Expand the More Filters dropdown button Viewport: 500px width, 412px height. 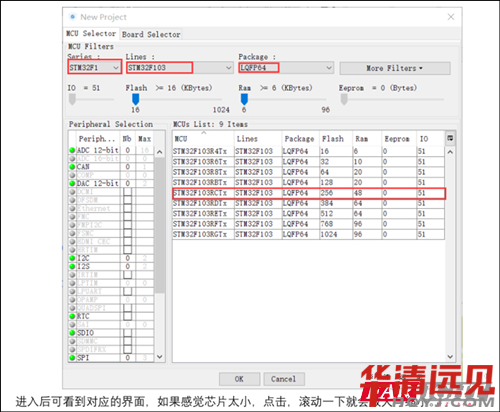(395, 68)
